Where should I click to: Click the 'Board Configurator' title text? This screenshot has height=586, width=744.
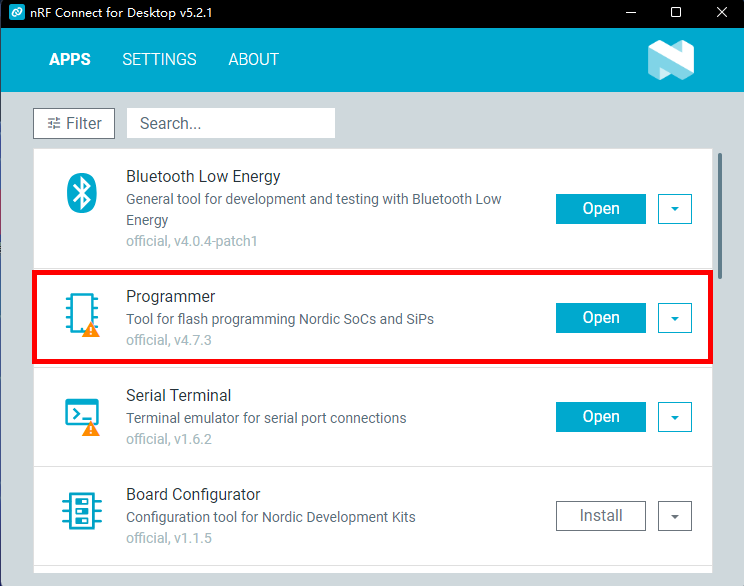(193, 494)
